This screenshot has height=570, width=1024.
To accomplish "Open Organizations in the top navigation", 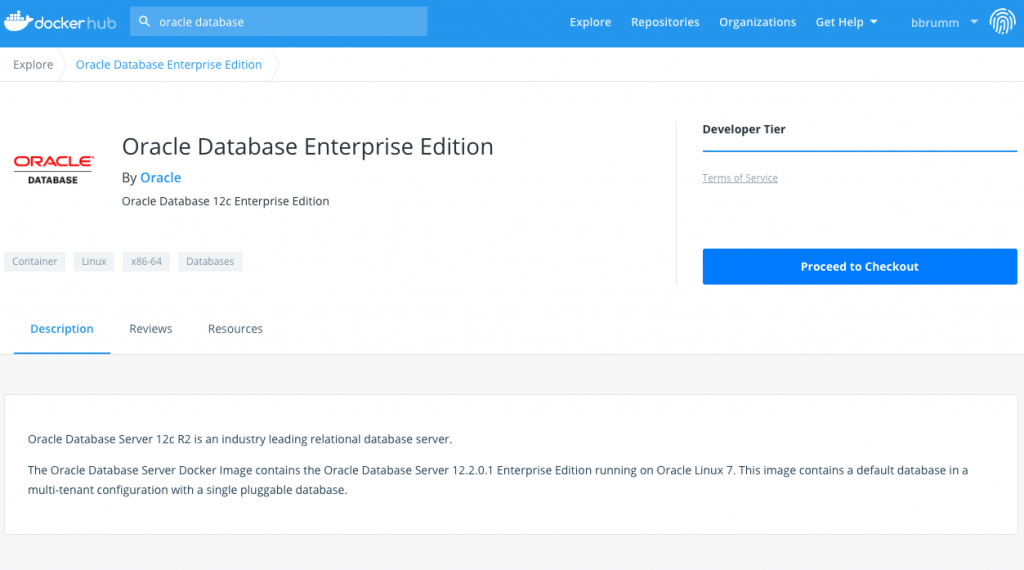I will click(757, 22).
